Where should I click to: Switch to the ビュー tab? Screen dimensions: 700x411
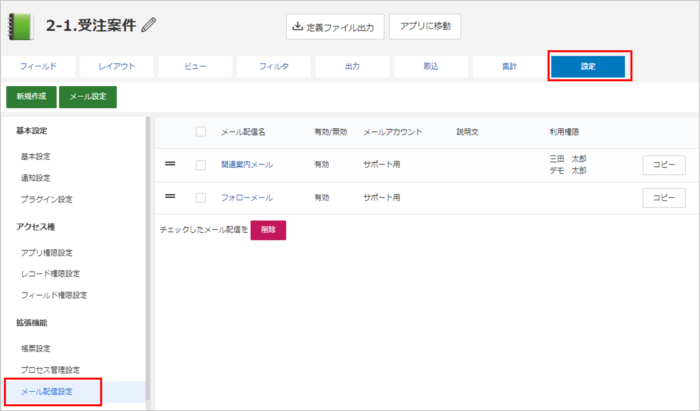pyautogui.click(x=195, y=66)
